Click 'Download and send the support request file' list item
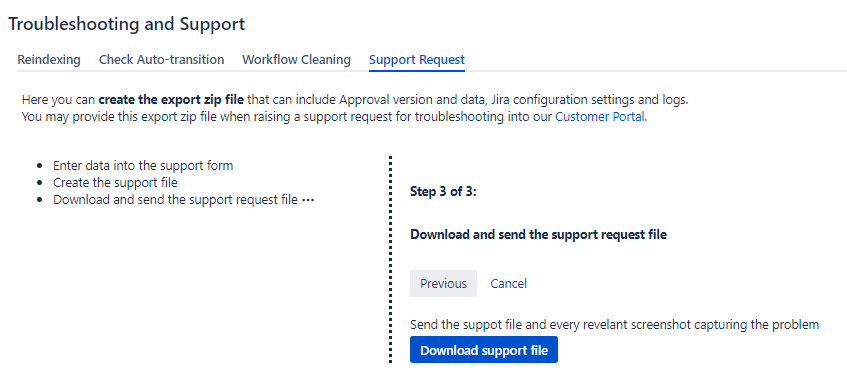The width and height of the screenshot is (847, 391). pos(176,200)
